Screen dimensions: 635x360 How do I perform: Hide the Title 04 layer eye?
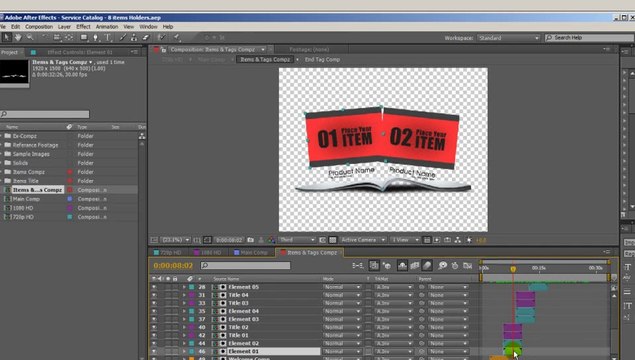point(154,295)
